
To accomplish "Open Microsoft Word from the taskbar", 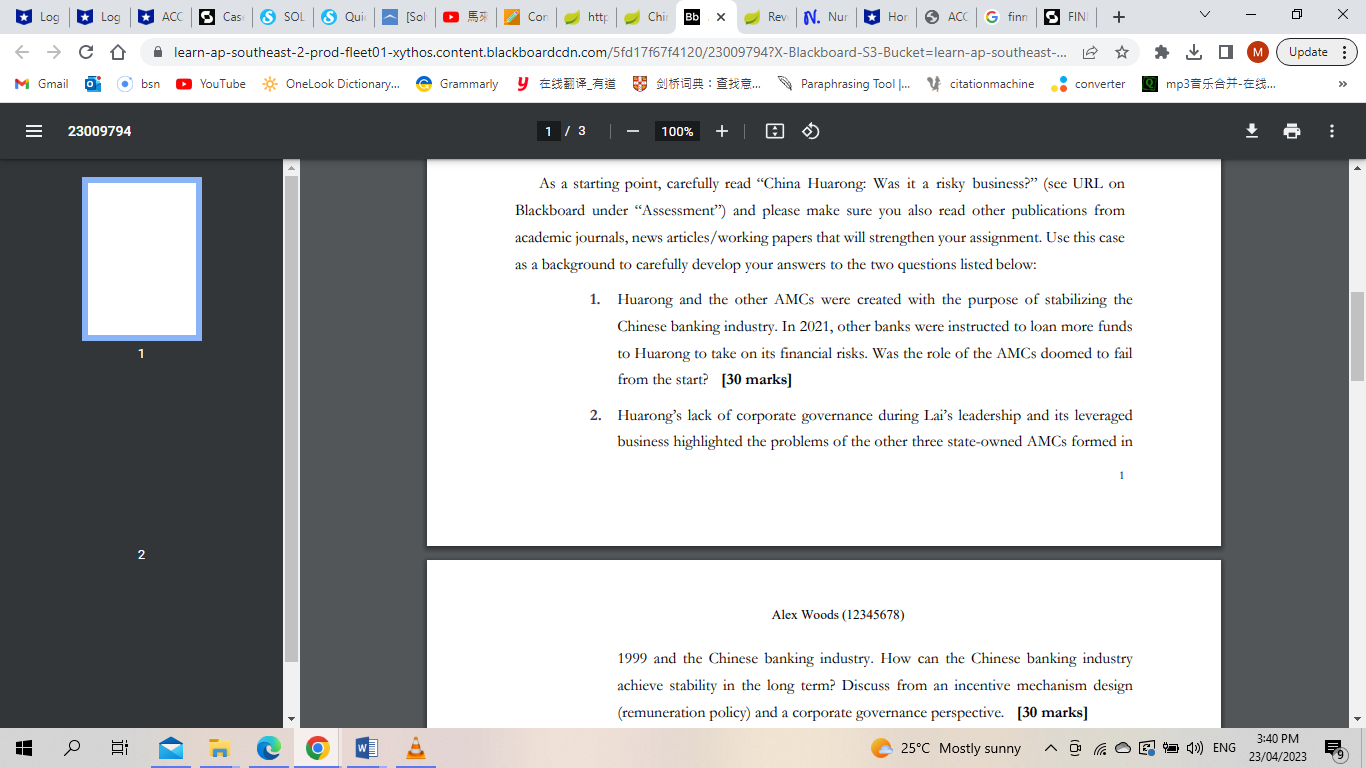I will click(x=366, y=748).
